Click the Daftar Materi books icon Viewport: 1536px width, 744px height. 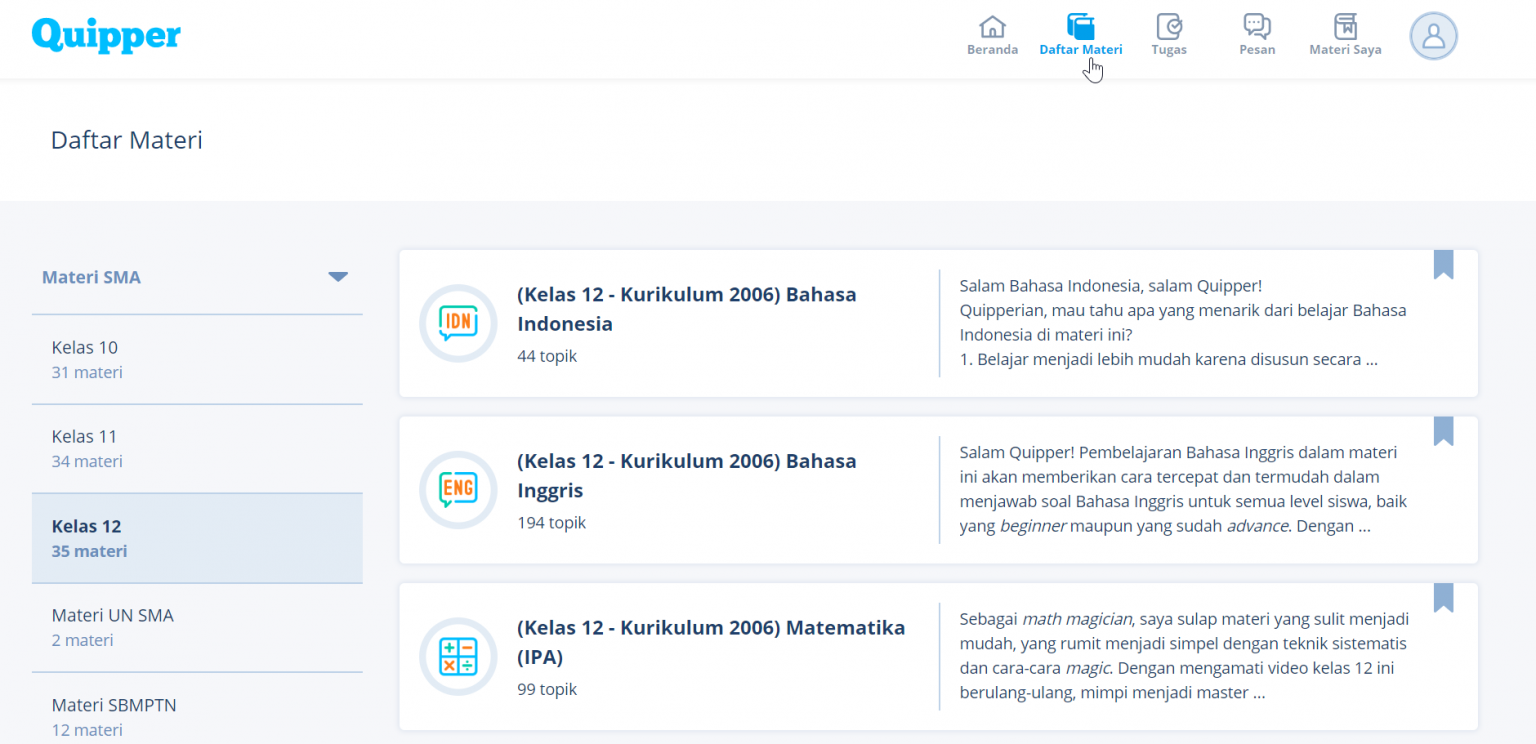(x=1081, y=25)
